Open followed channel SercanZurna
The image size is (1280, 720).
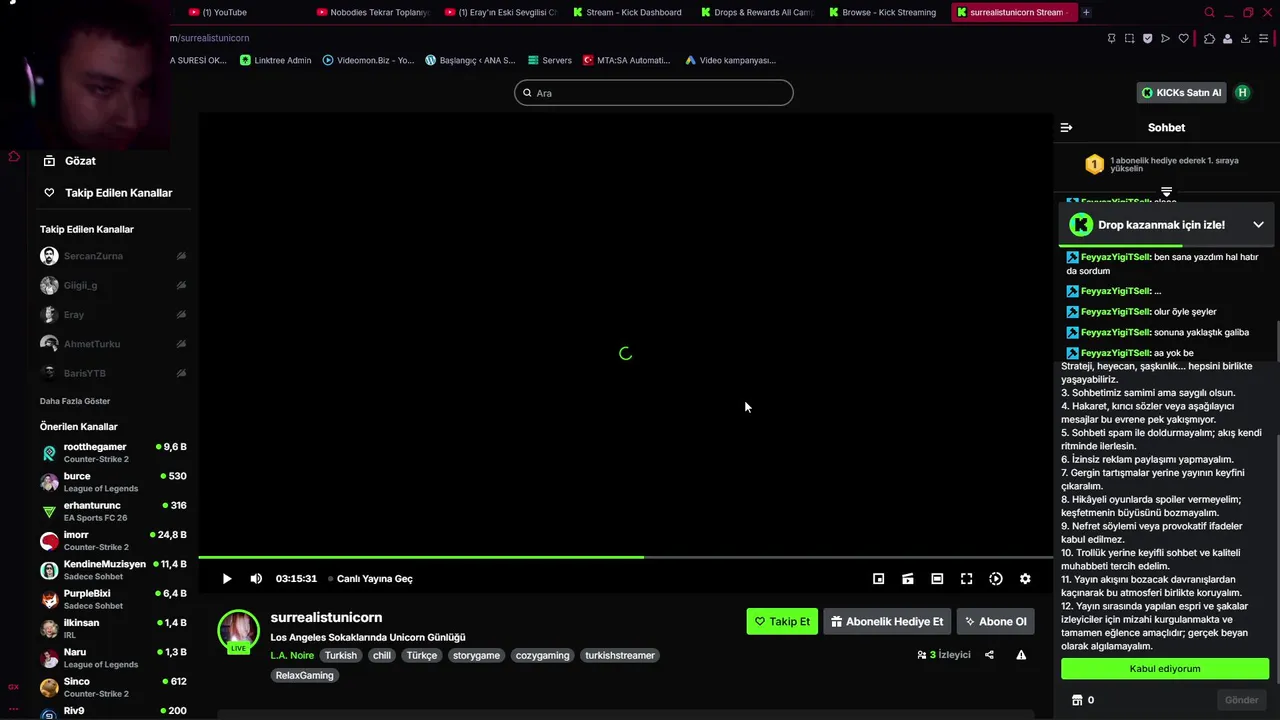(x=113, y=256)
